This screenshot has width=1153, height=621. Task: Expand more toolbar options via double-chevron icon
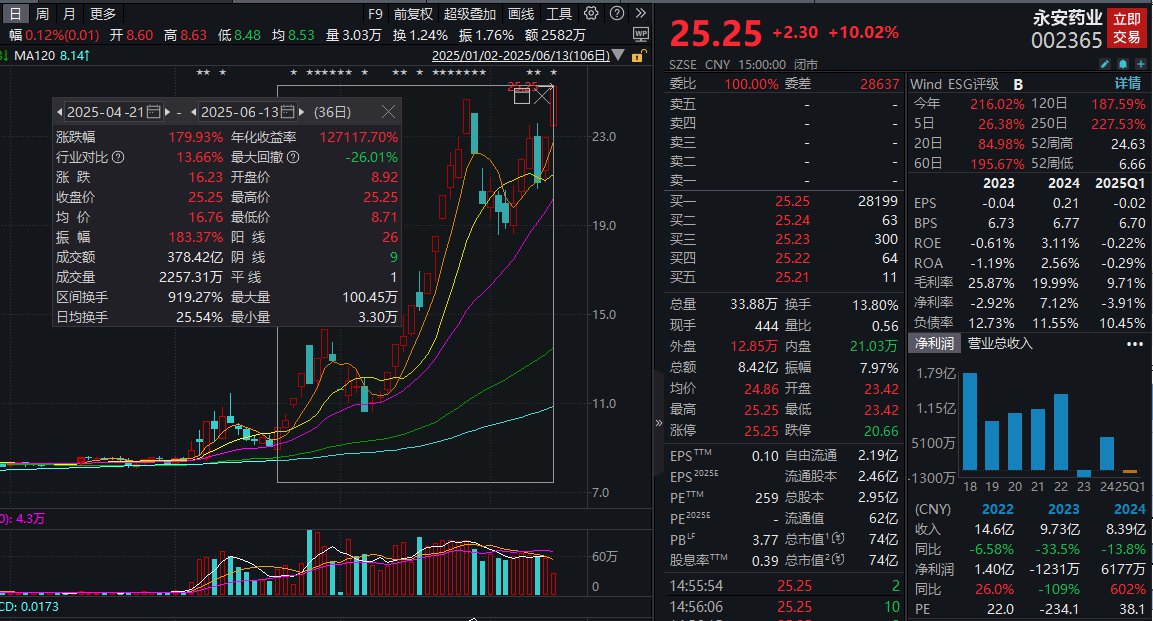pos(639,13)
